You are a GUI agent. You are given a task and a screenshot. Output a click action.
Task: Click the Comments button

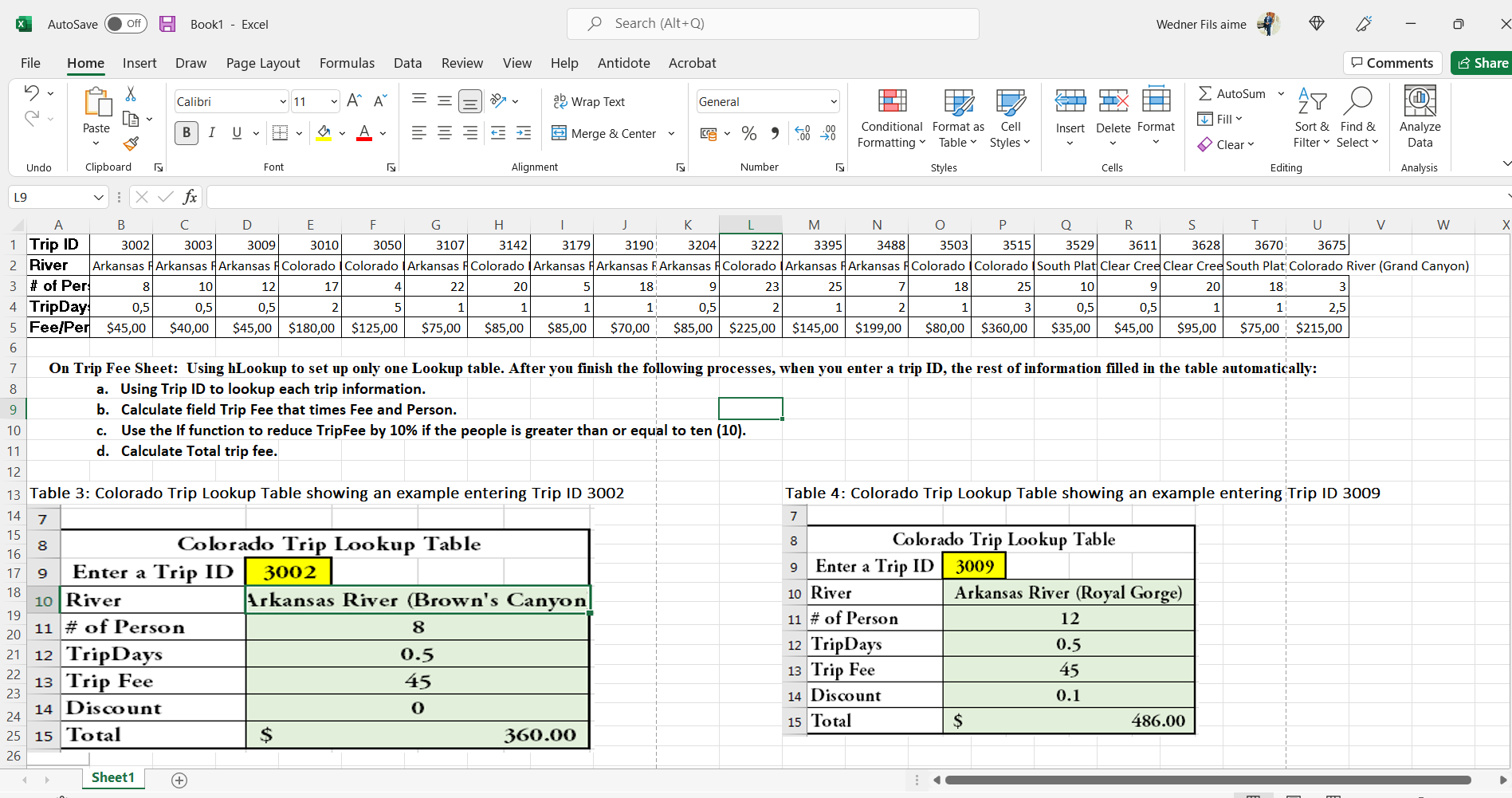pos(1392,63)
